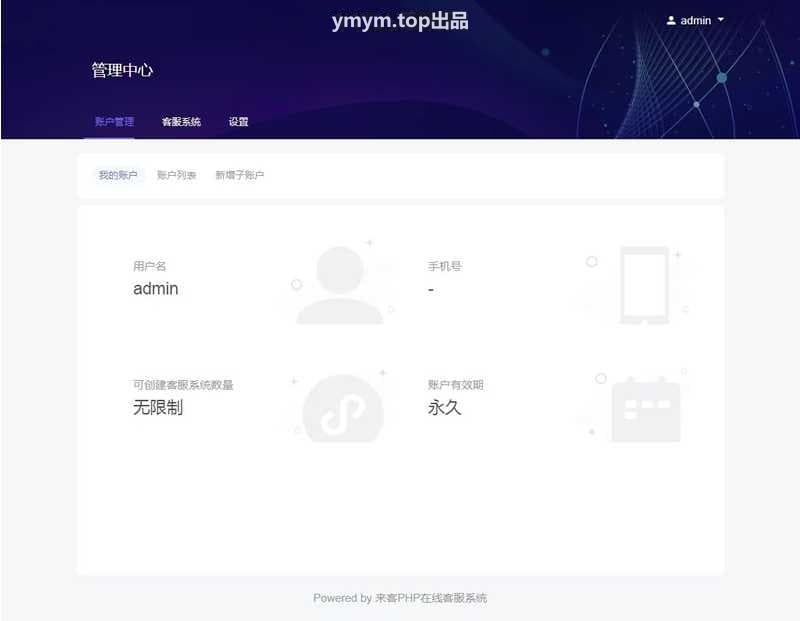
Task: Click the phone number dash value
Action: 431,290
